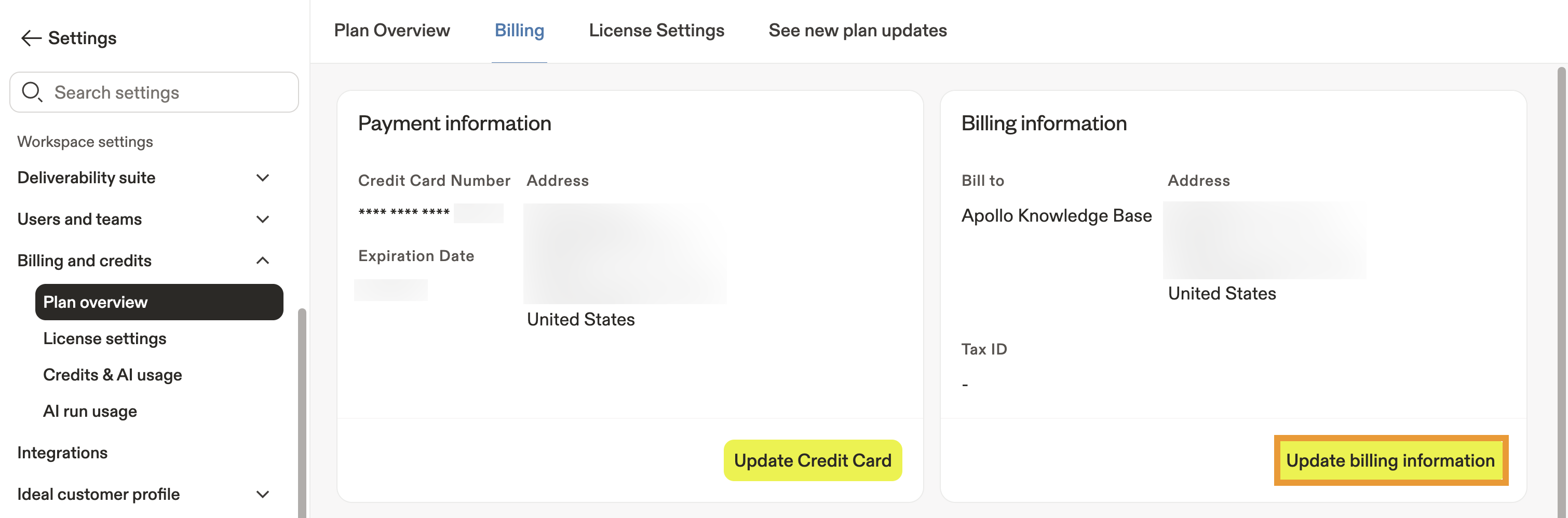This screenshot has width=1568, height=518.
Task: Expand the Users and teams section
Action: (262, 219)
